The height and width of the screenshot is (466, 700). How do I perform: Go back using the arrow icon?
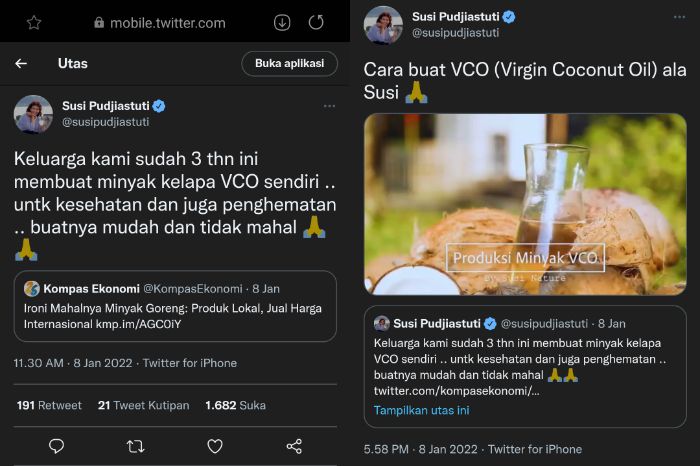21,63
